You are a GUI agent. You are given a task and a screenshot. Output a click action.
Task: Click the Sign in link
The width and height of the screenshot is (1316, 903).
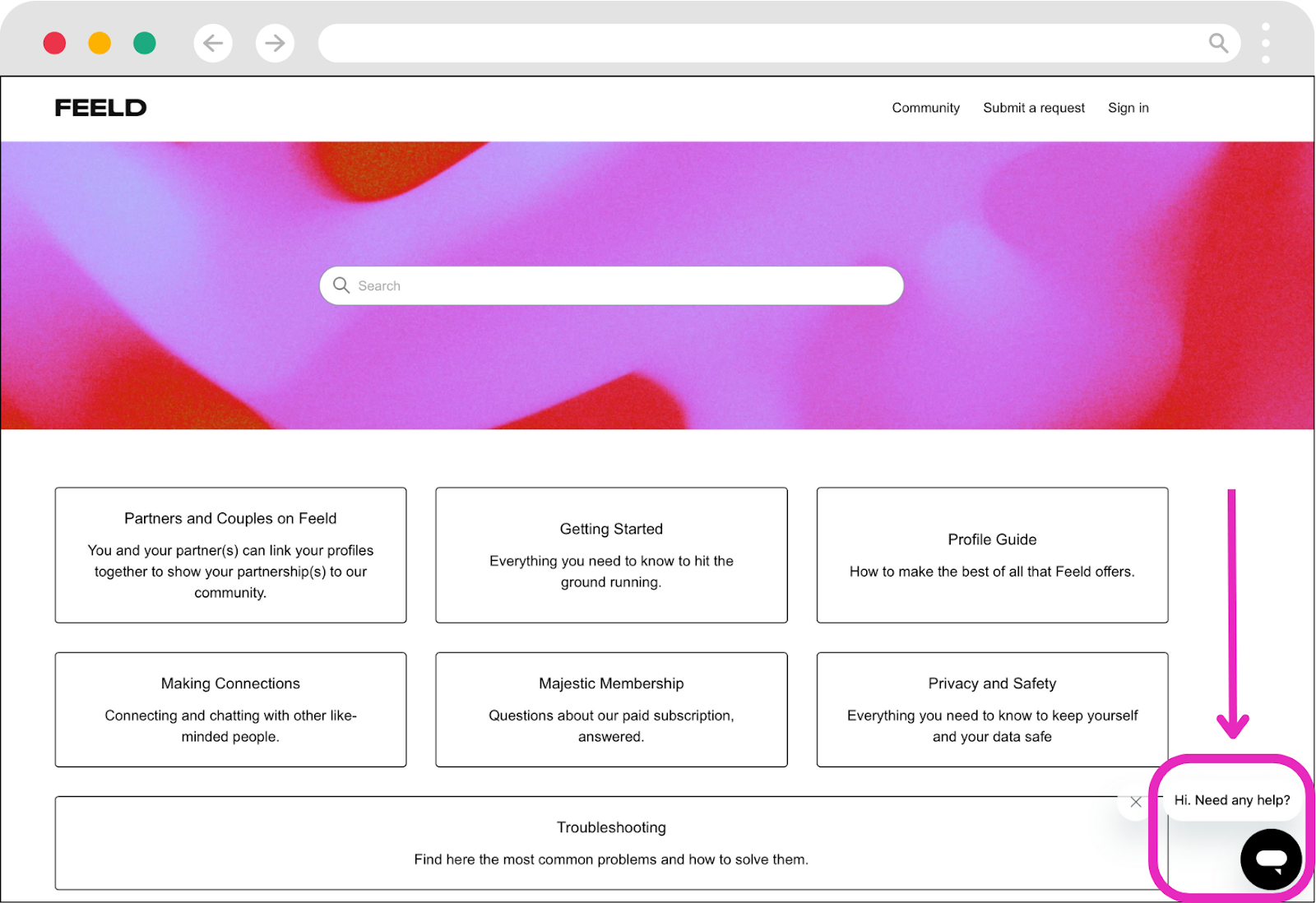(1128, 108)
